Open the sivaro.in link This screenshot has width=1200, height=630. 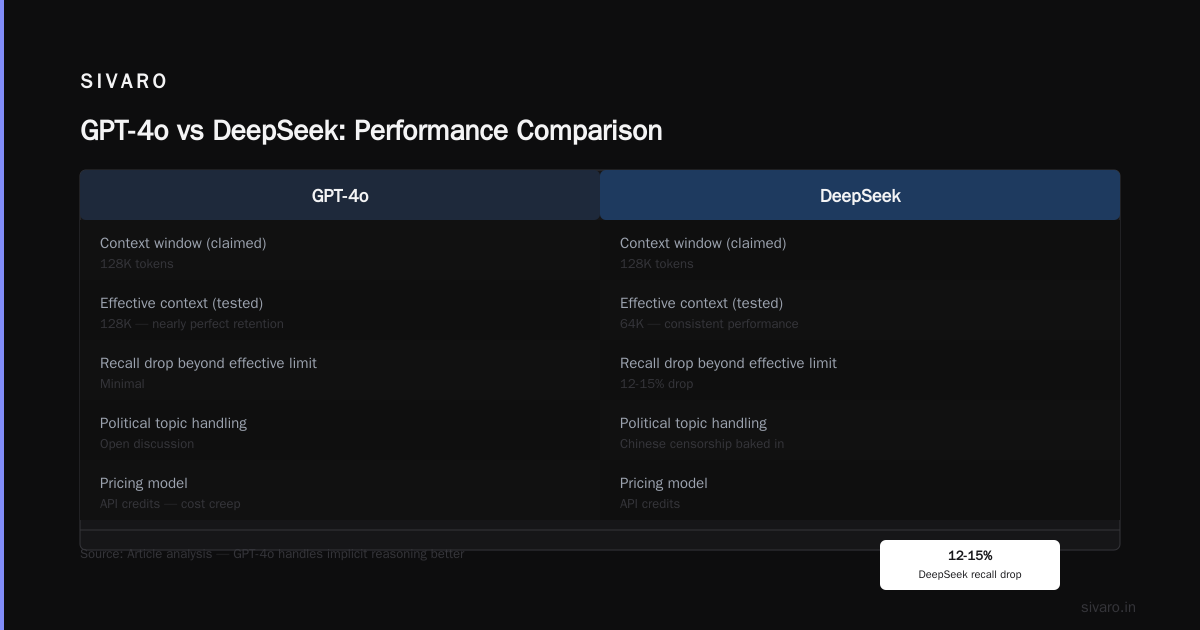[x=1108, y=607]
